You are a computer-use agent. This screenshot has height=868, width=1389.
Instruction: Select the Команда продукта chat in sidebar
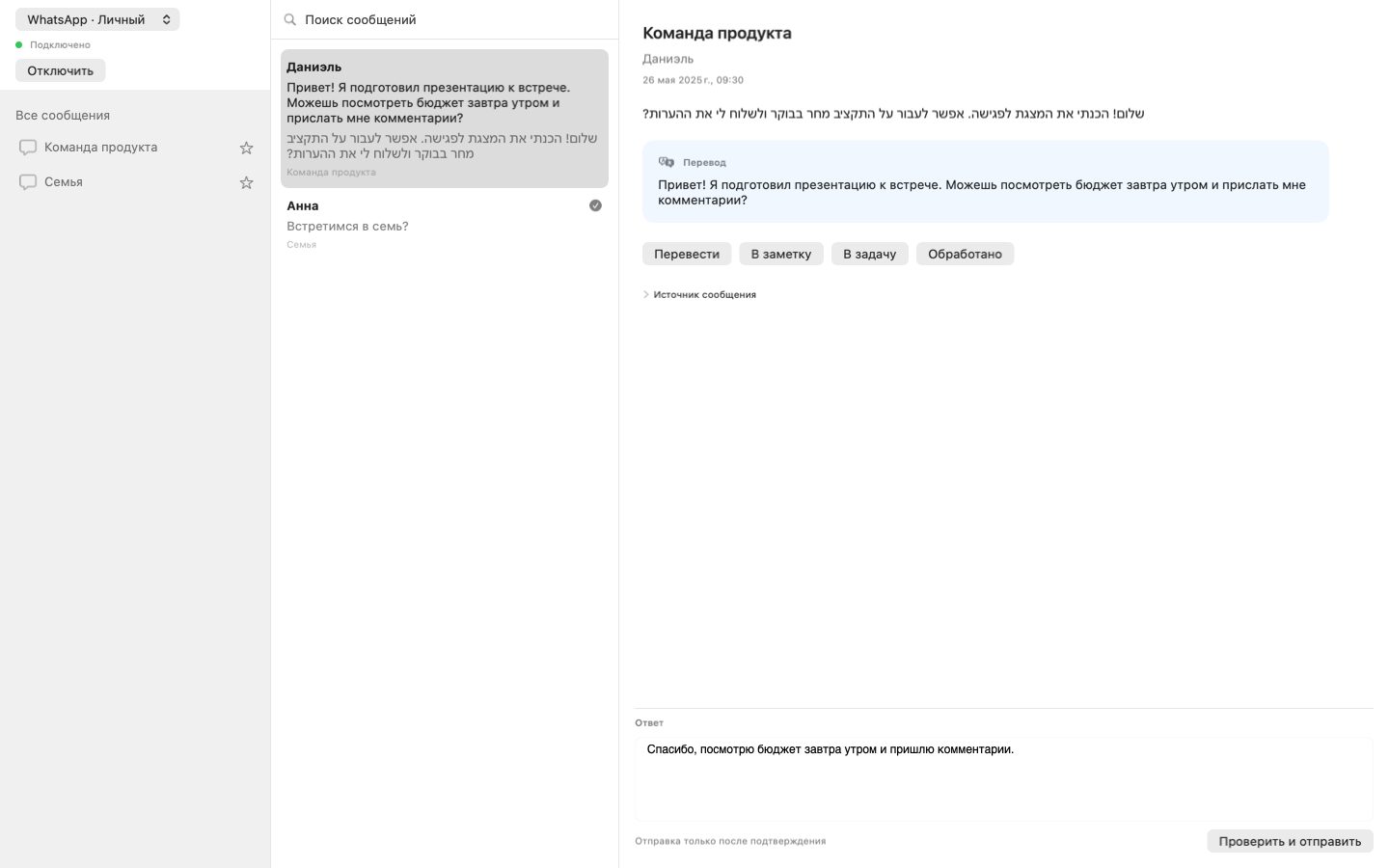pyautogui.click(x=135, y=148)
